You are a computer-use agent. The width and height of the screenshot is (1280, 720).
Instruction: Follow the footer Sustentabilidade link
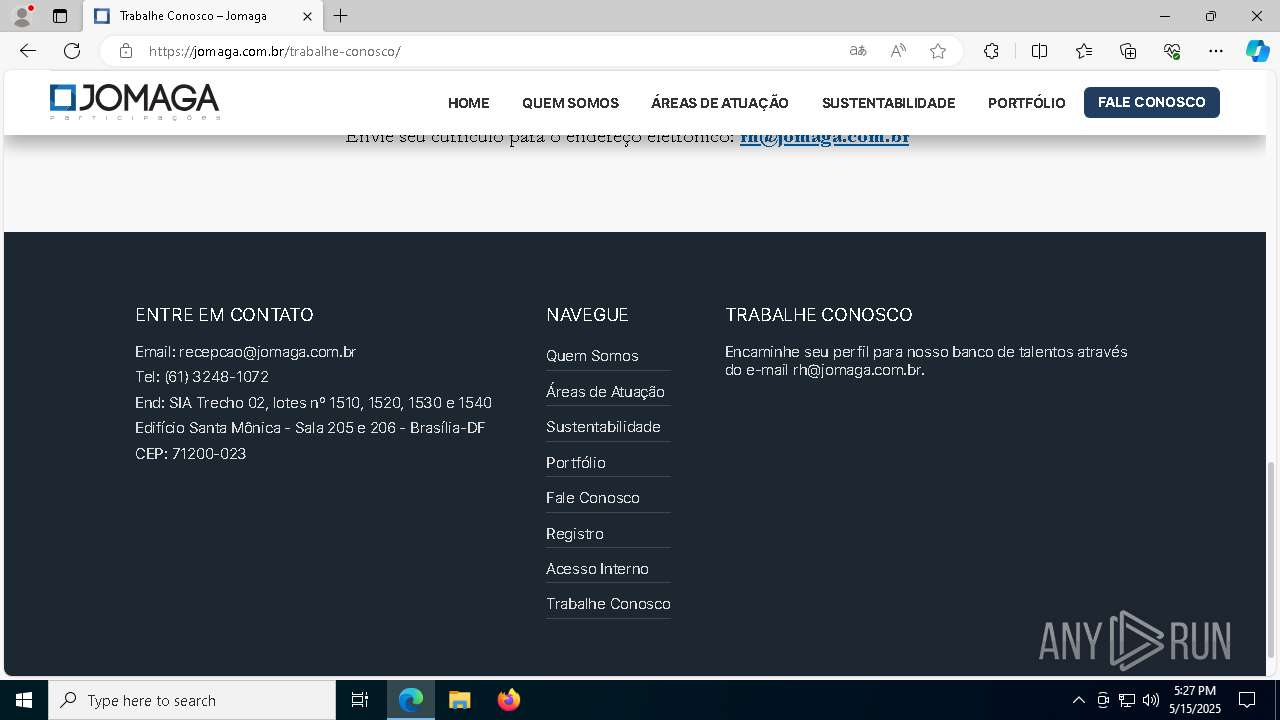[603, 427]
